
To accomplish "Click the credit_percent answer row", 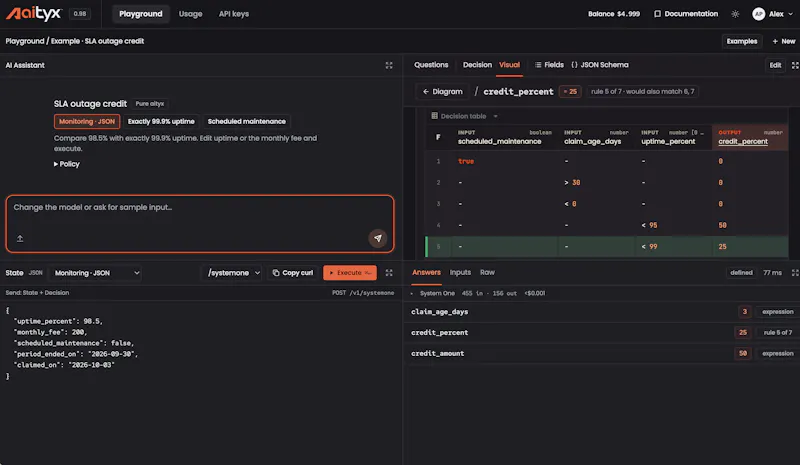I will [x=602, y=333].
